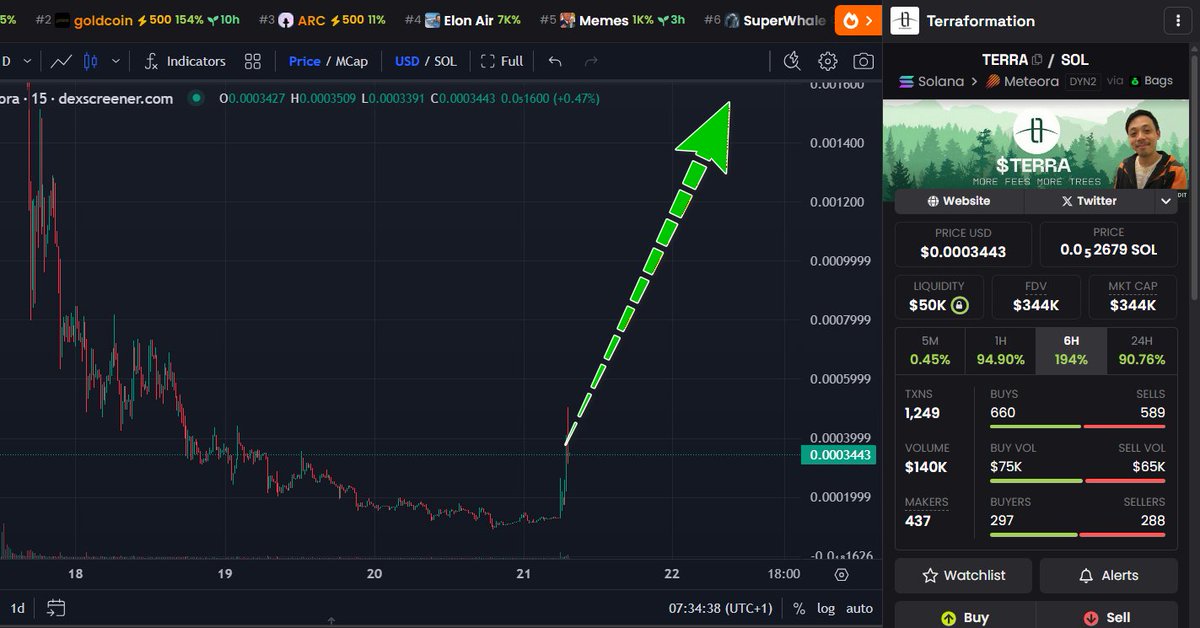Select the line chart style icon
Viewport: 1200px width, 628px height.
point(61,61)
